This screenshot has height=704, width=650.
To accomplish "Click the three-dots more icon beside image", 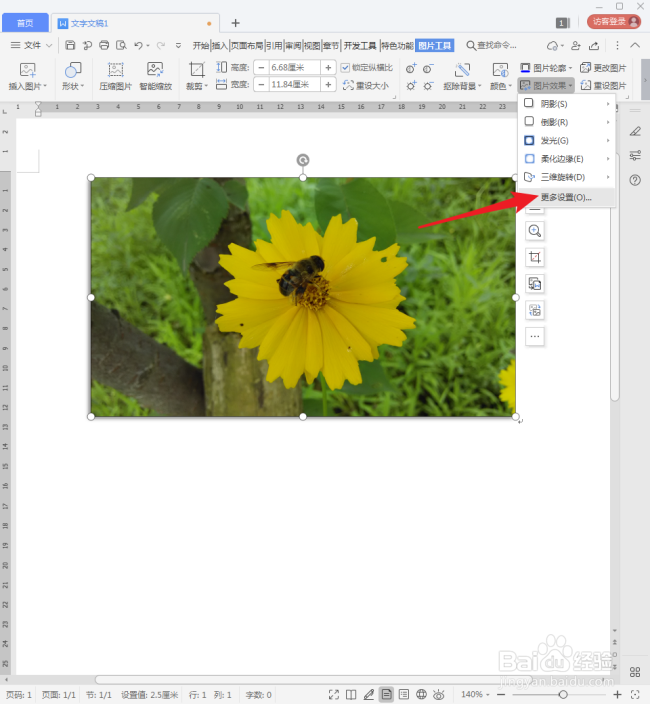I will (535, 336).
